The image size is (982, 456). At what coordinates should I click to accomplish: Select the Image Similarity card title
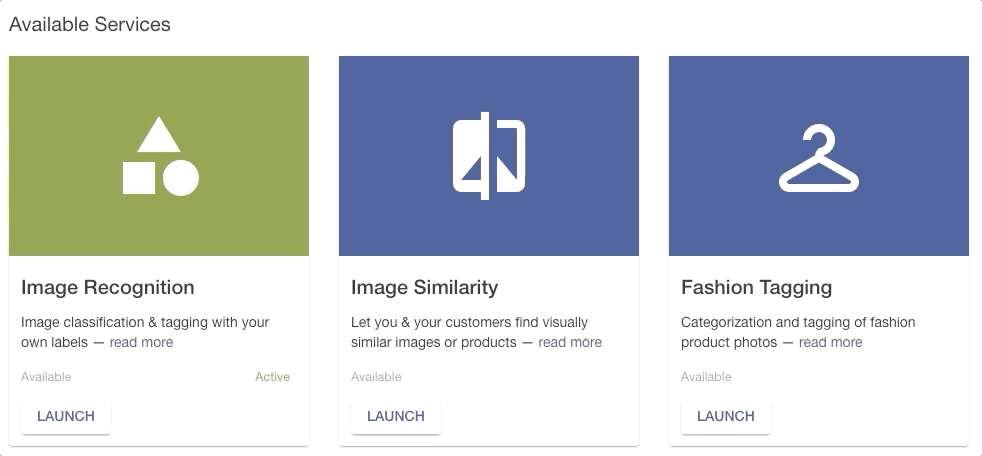tap(425, 288)
